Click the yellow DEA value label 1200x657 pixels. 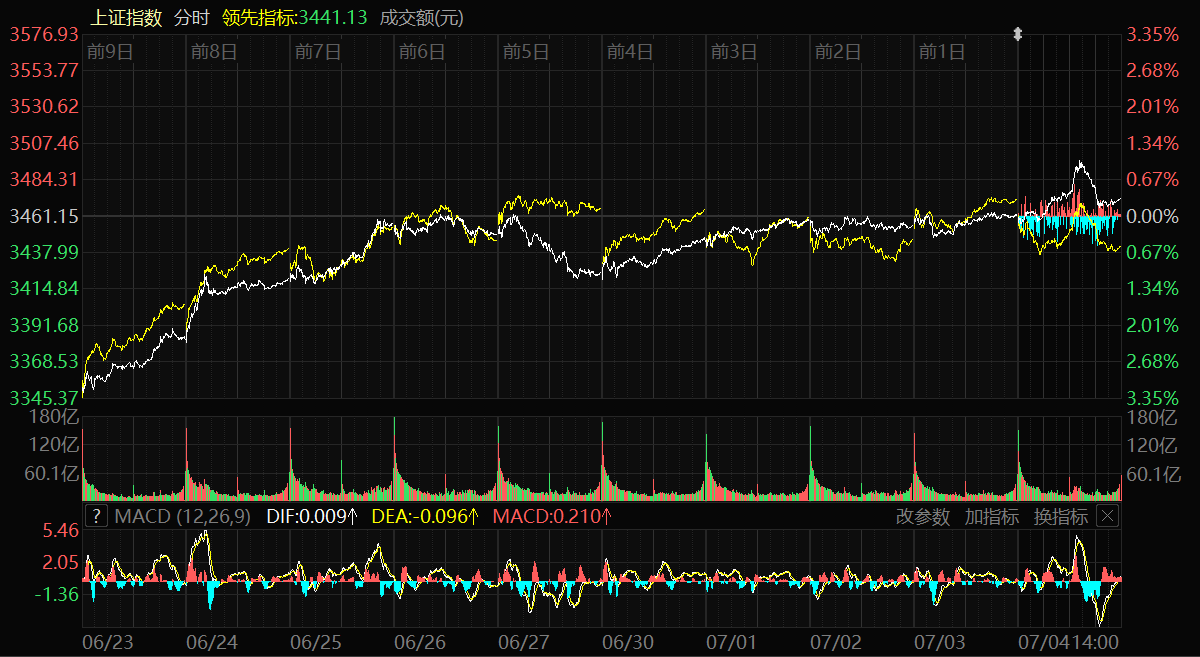[425, 517]
